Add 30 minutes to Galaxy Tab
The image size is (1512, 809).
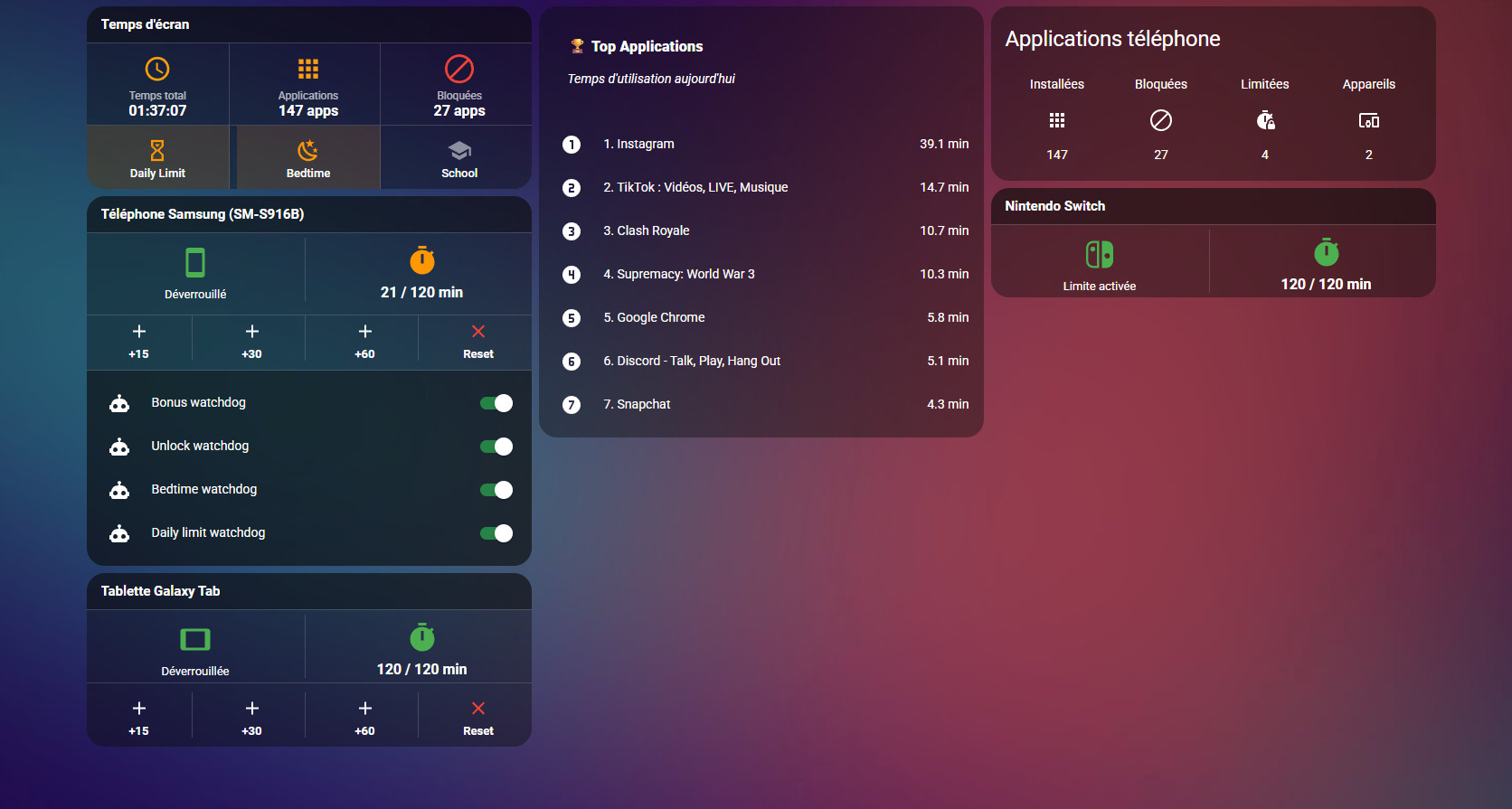(x=252, y=718)
